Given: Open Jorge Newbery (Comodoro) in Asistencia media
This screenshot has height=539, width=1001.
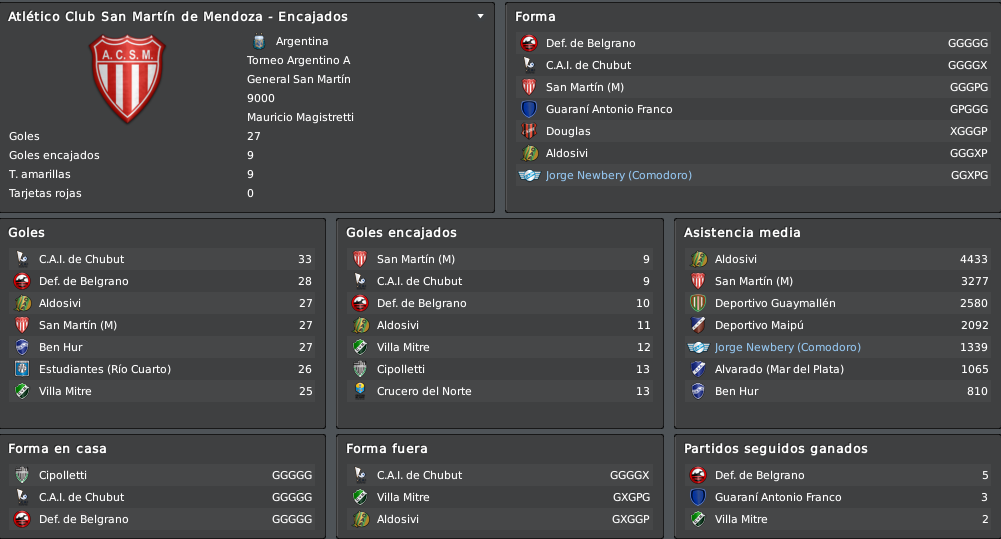Looking at the screenshot, I should coord(787,347).
